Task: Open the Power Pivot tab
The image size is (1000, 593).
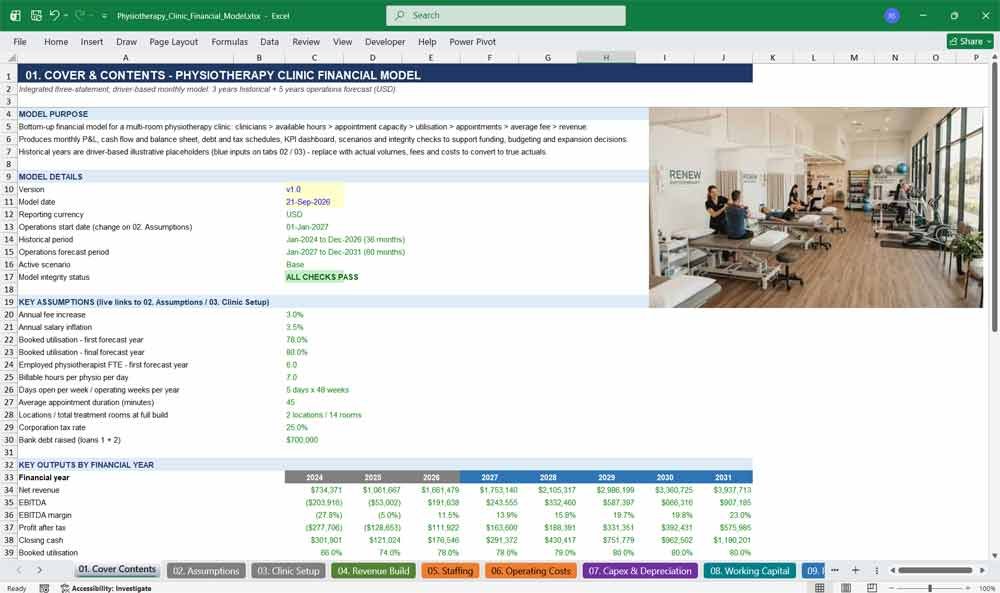Action: pyautogui.click(x=473, y=41)
